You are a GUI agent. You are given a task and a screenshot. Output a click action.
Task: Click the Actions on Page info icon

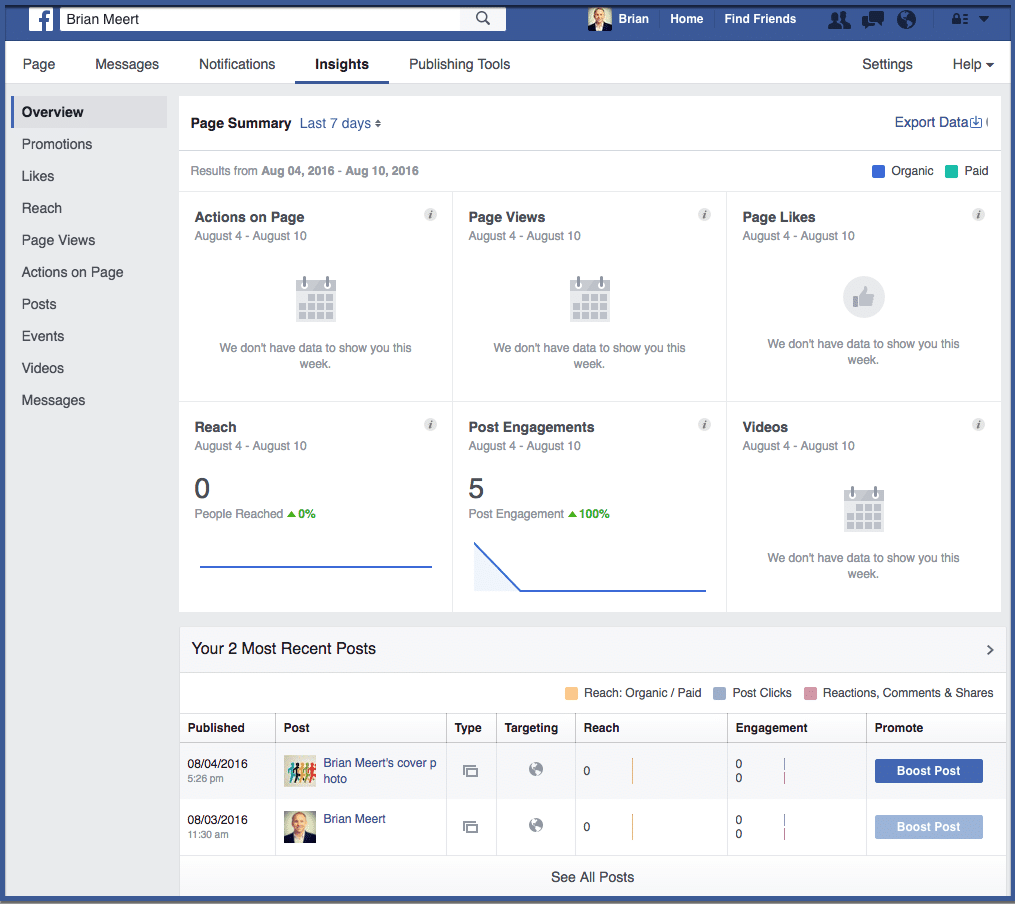[430, 215]
